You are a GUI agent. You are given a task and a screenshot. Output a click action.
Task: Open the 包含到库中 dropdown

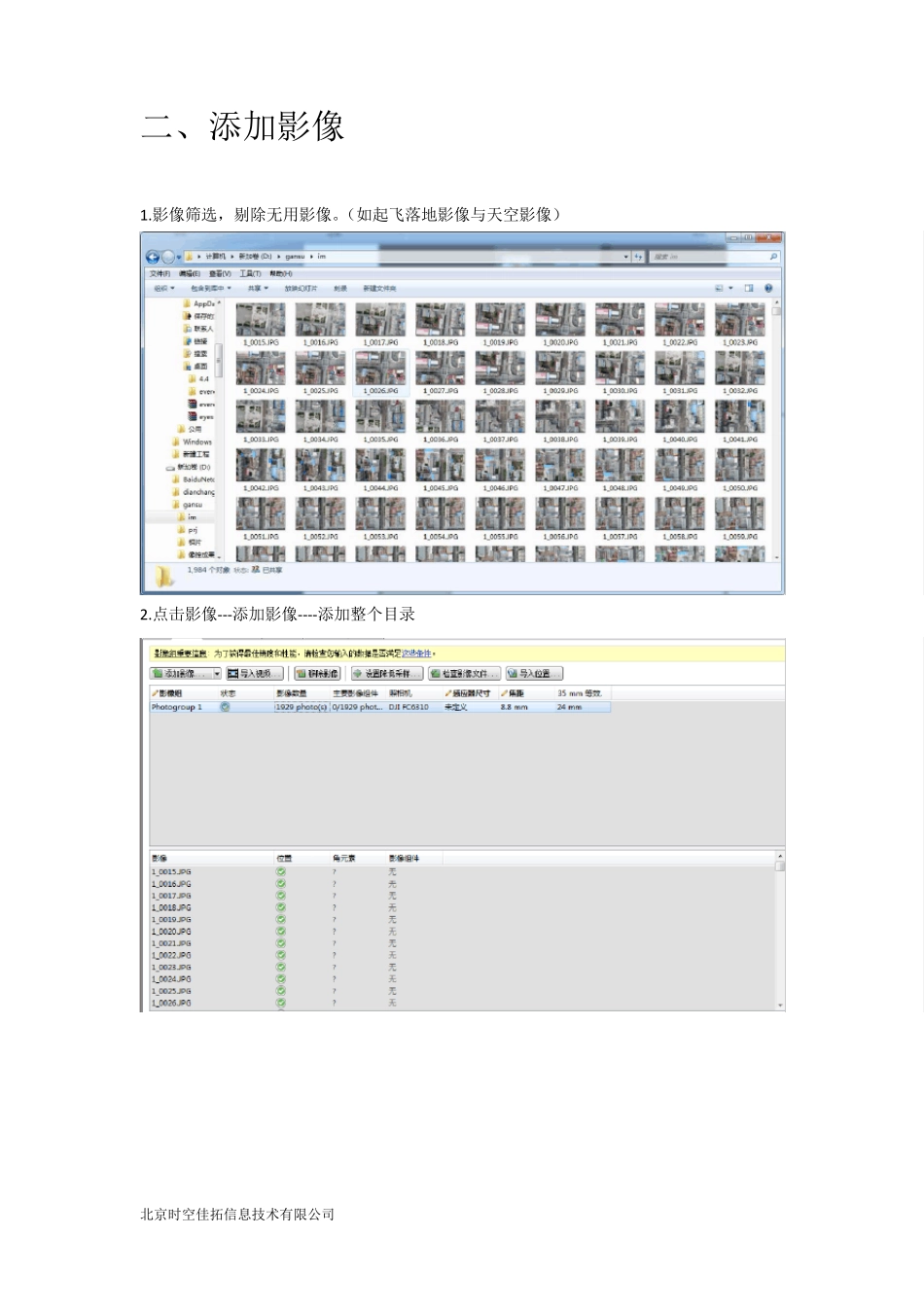(211, 288)
